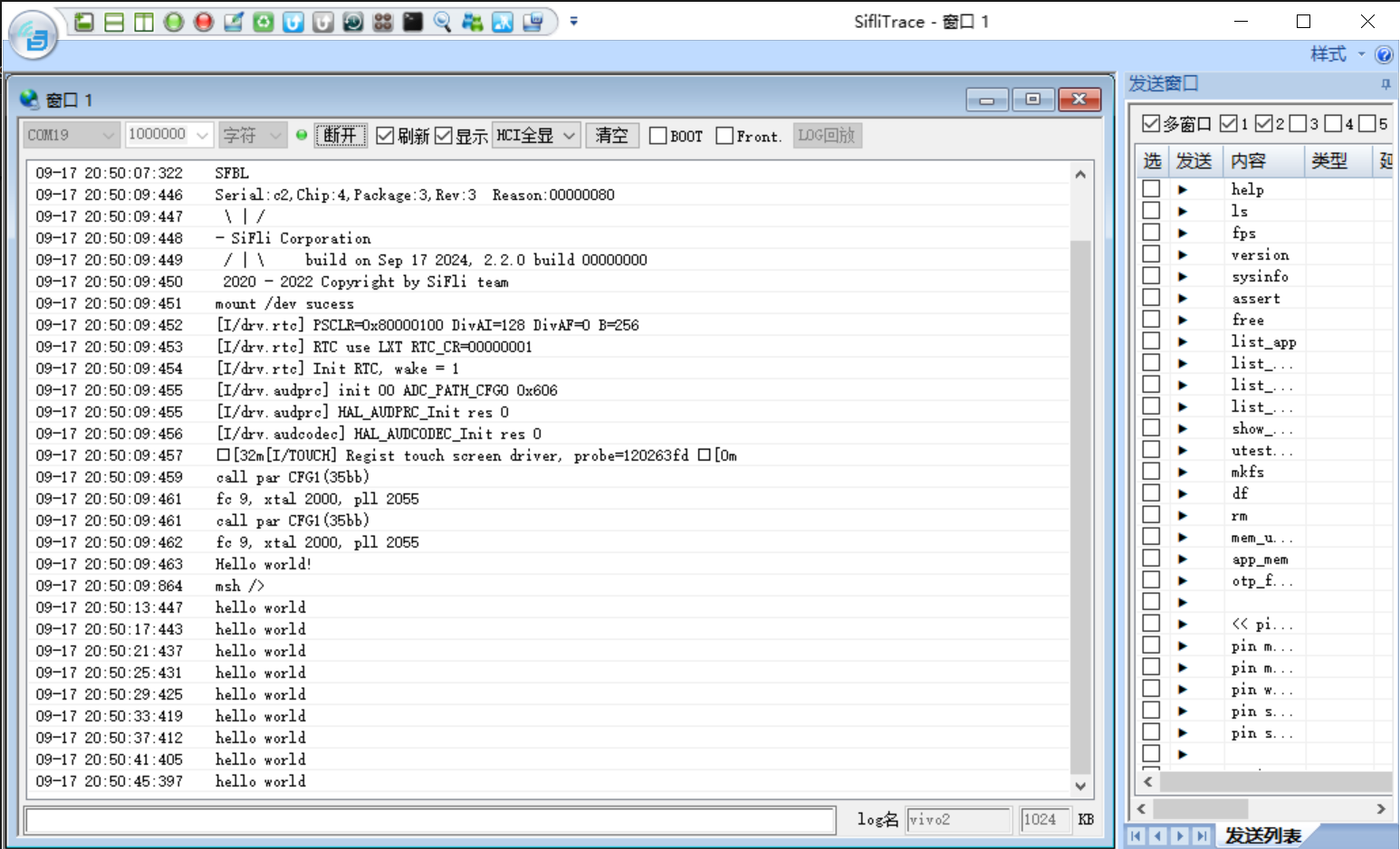Open the COM19 port dropdown

[71, 135]
